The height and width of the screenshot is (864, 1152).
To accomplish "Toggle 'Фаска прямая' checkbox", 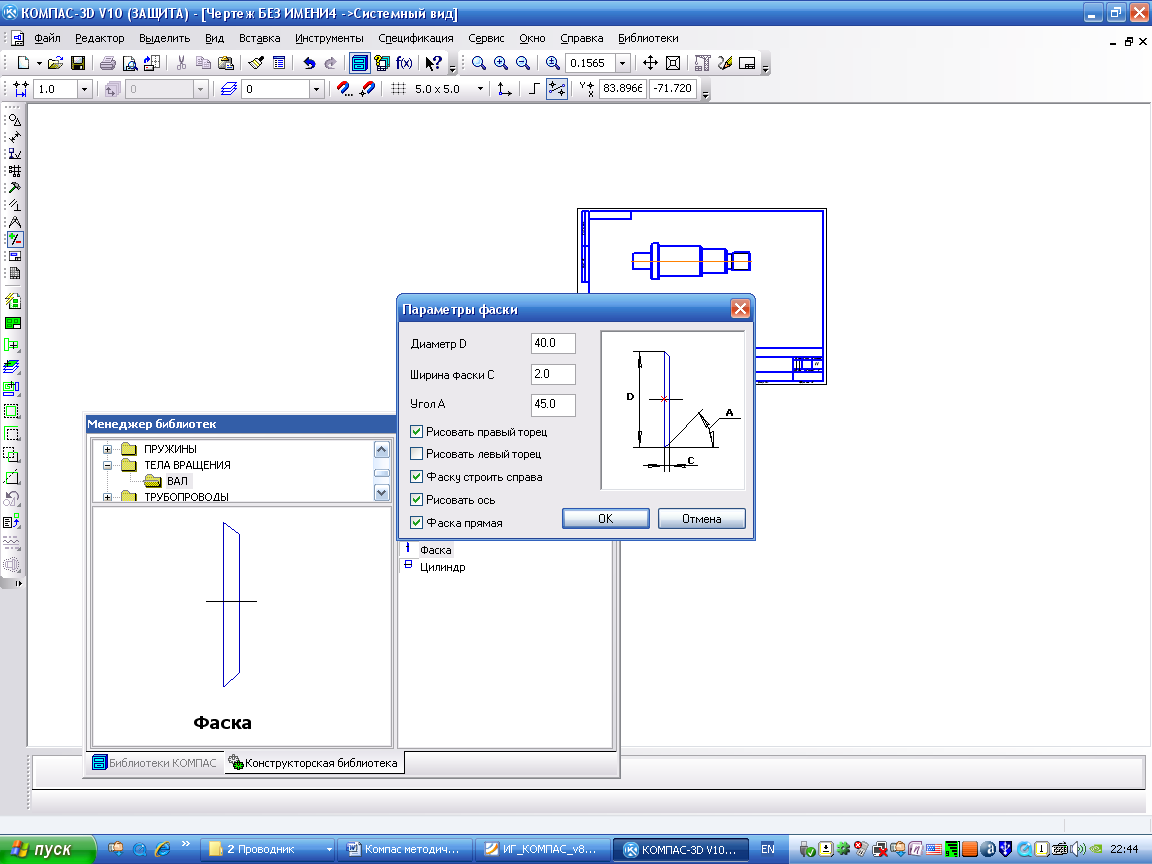I will click(x=417, y=523).
